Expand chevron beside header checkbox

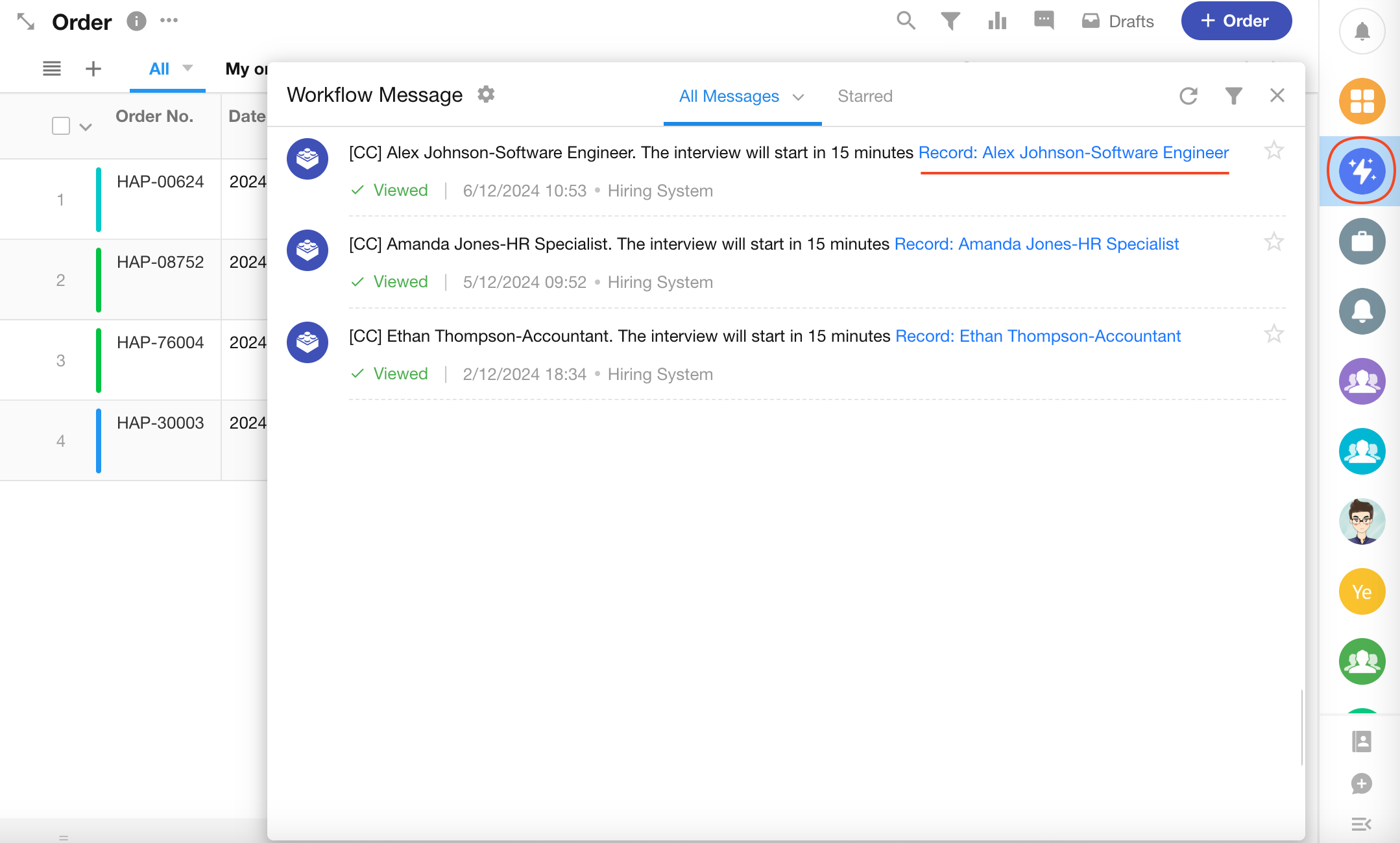[x=86, y=127]
